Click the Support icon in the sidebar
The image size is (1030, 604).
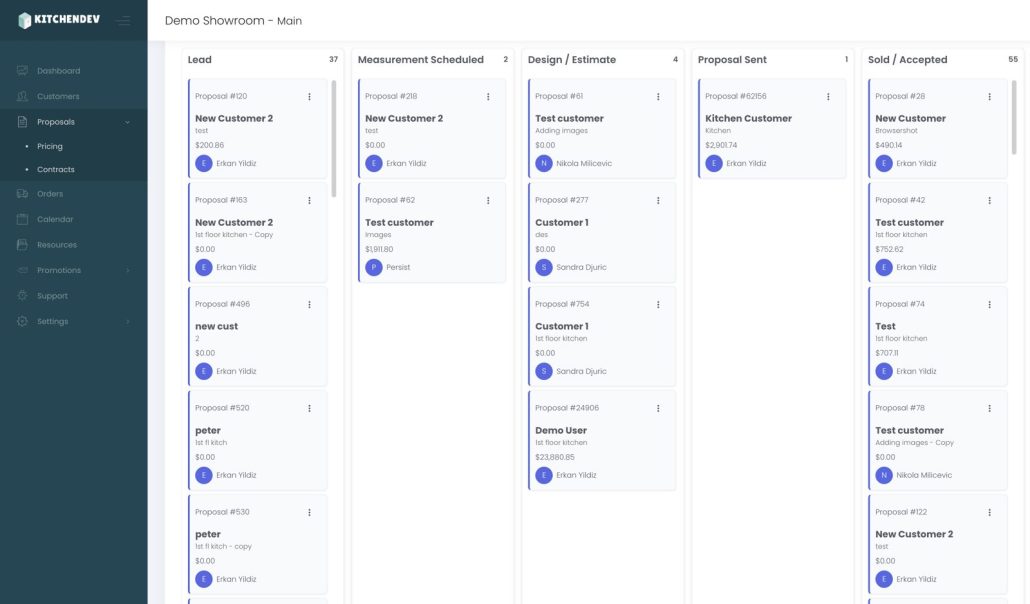(x=22, y=296)
